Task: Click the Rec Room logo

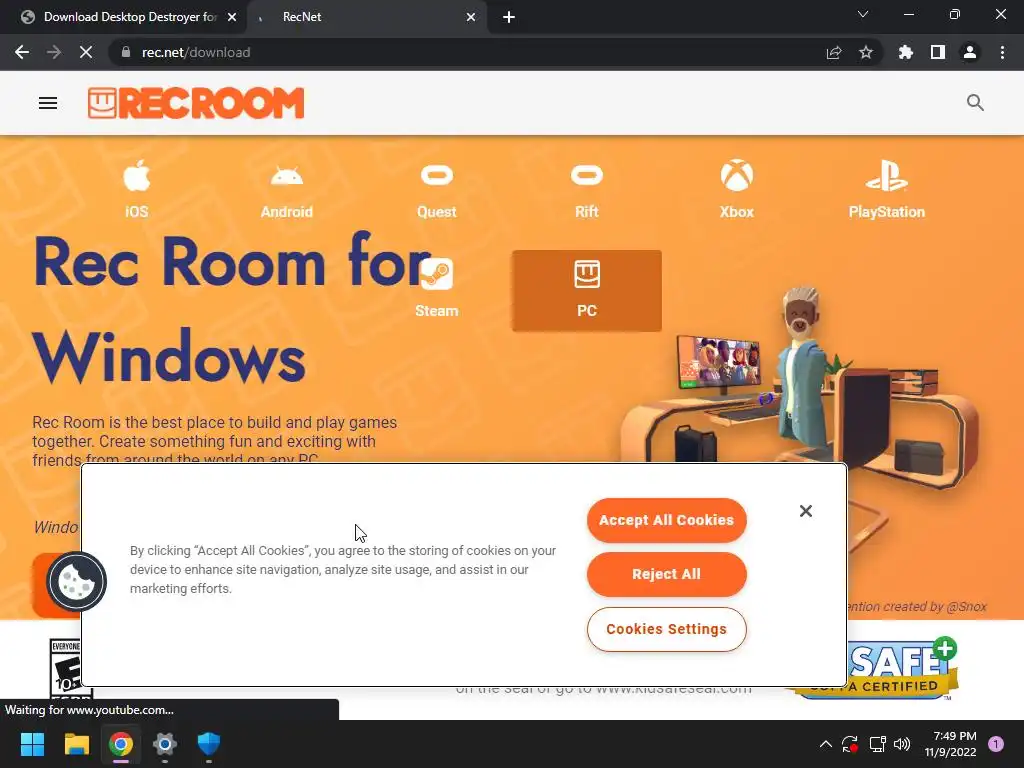Action: point(196,103)
